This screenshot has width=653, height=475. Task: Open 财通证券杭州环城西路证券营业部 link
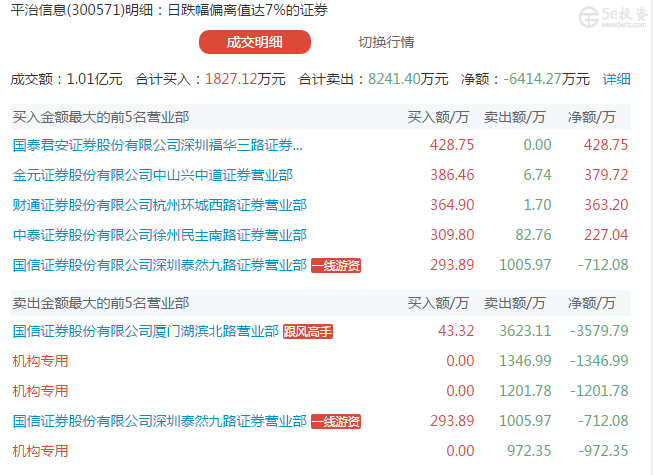click(160, 205)
